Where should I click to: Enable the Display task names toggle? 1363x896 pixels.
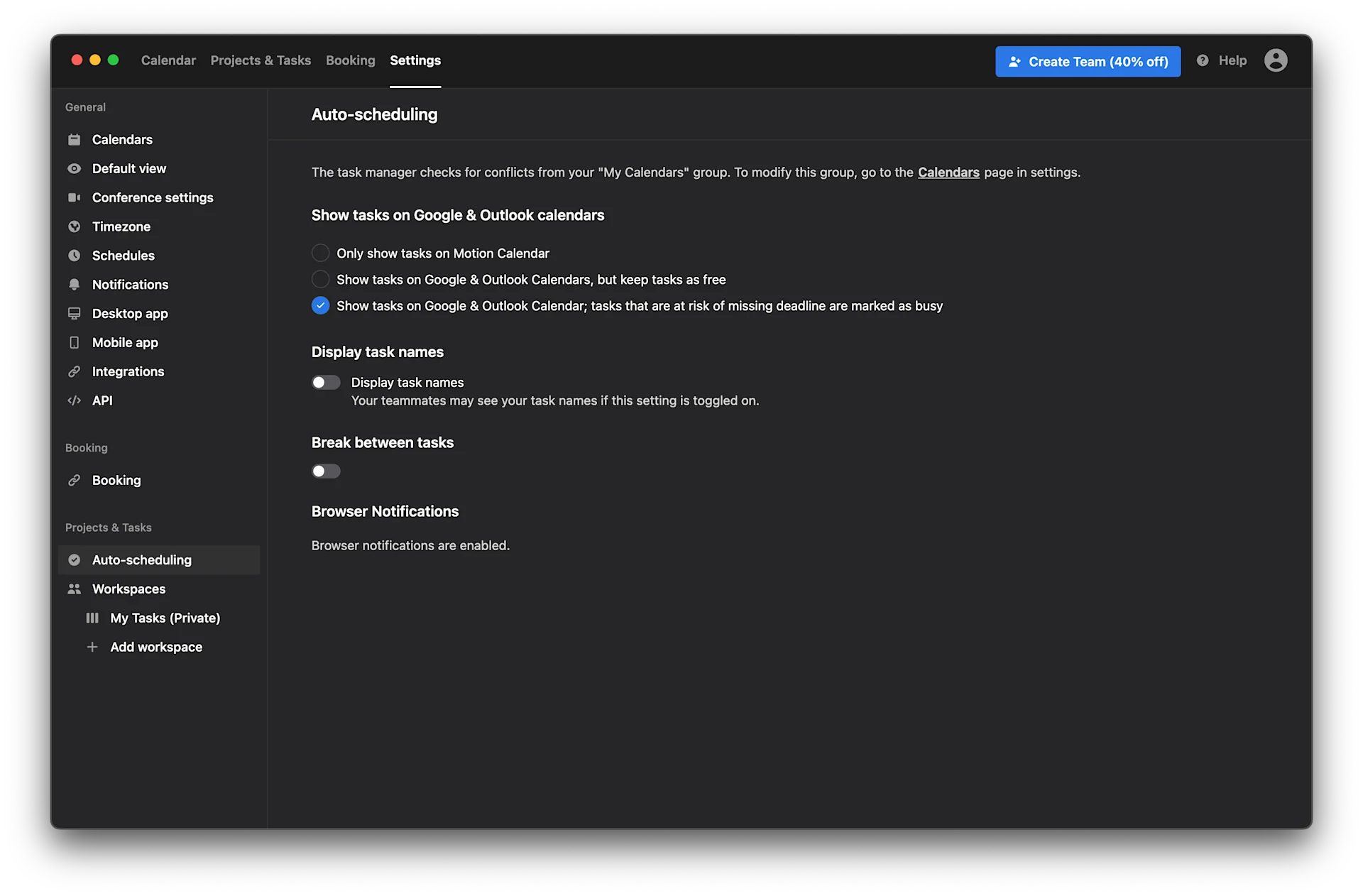tap(325, 382)
